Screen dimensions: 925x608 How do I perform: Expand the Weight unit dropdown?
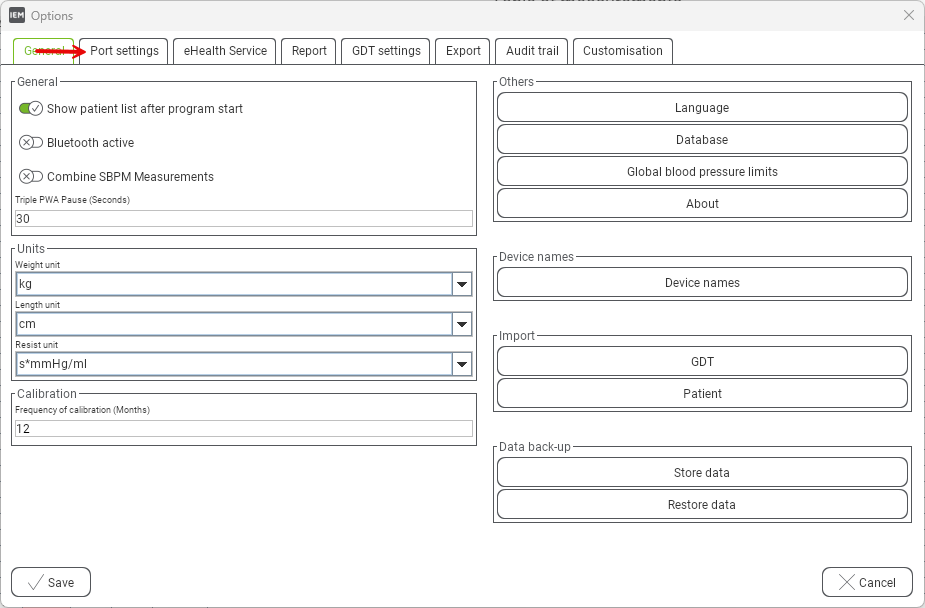(x=461, y=285)
